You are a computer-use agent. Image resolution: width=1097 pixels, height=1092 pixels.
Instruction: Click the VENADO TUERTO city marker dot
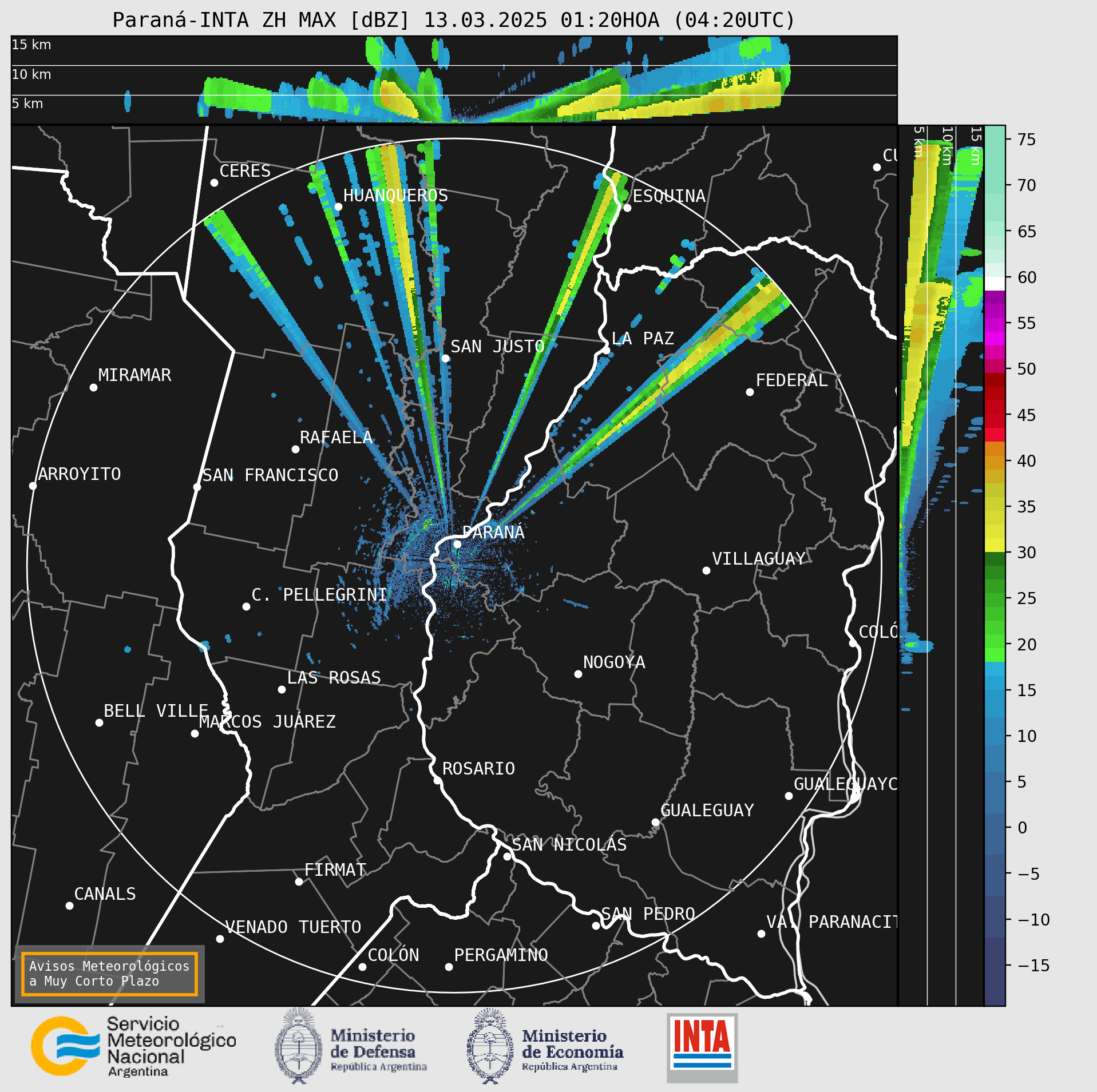220,939
